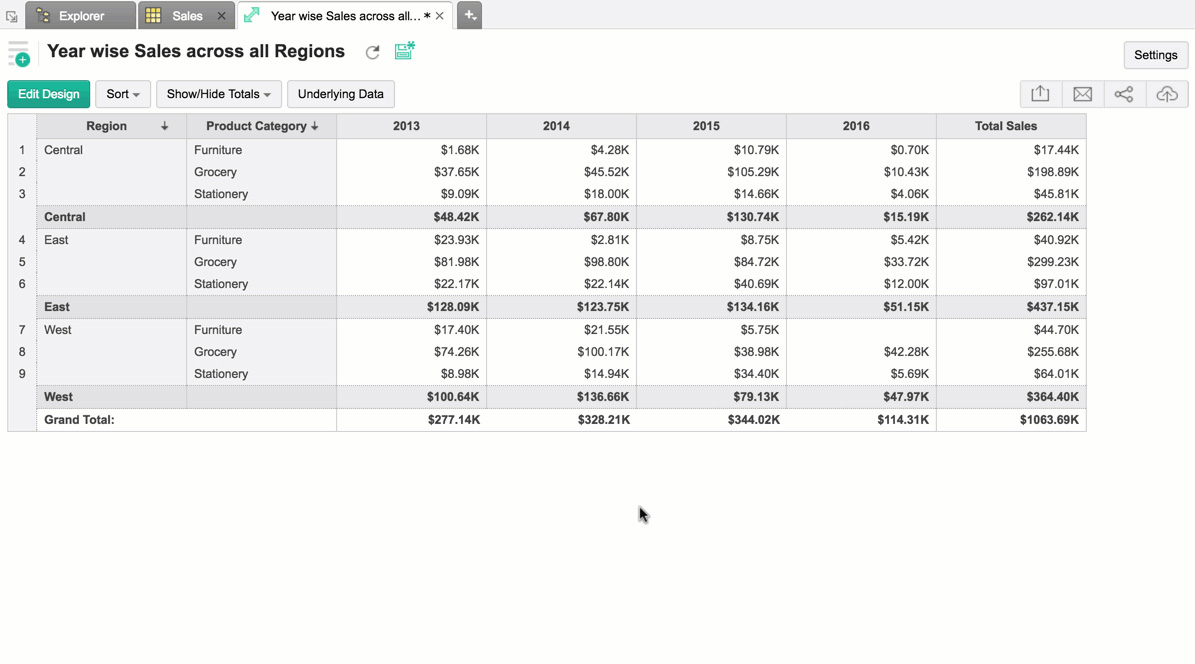Toggle sort arrow on Product Category column

[315, 126]
